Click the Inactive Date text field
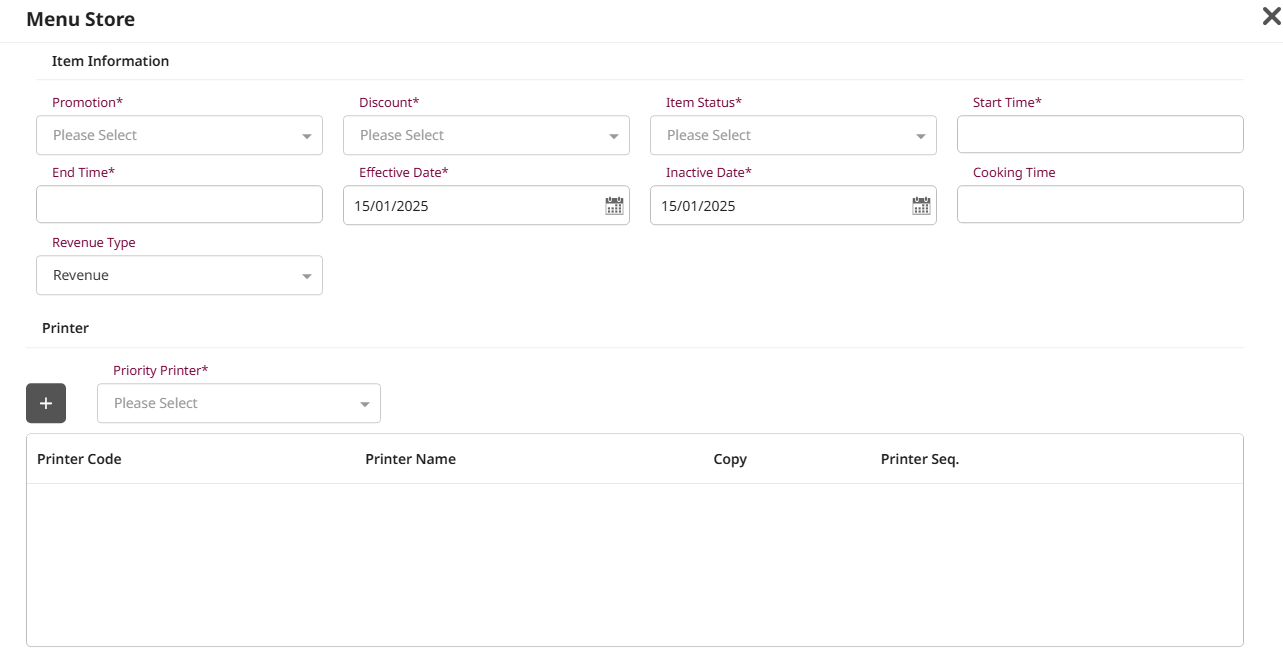 point(777,206)
